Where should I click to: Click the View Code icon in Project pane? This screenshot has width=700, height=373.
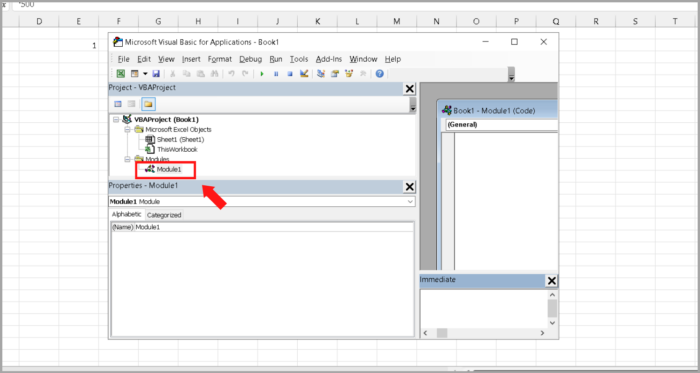point(118,104)
